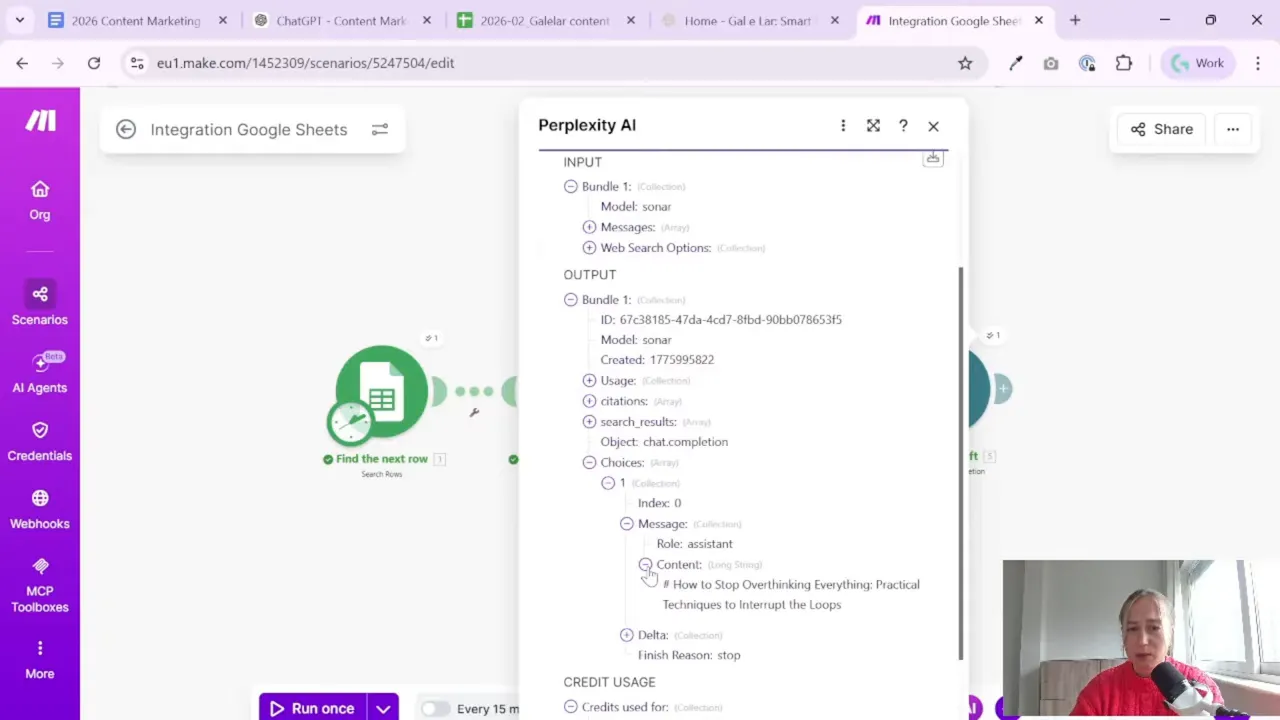
Task: Collapse Choices array
Action: pos(589,462)
